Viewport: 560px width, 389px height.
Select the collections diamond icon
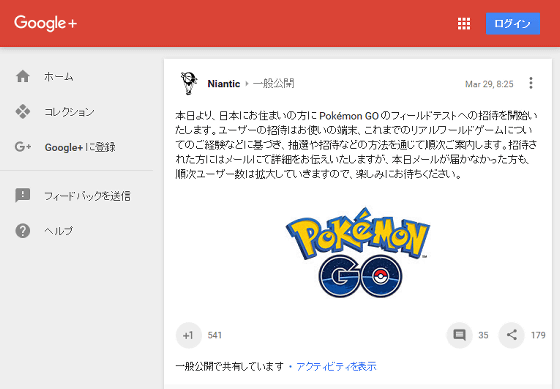pos(23,111)
